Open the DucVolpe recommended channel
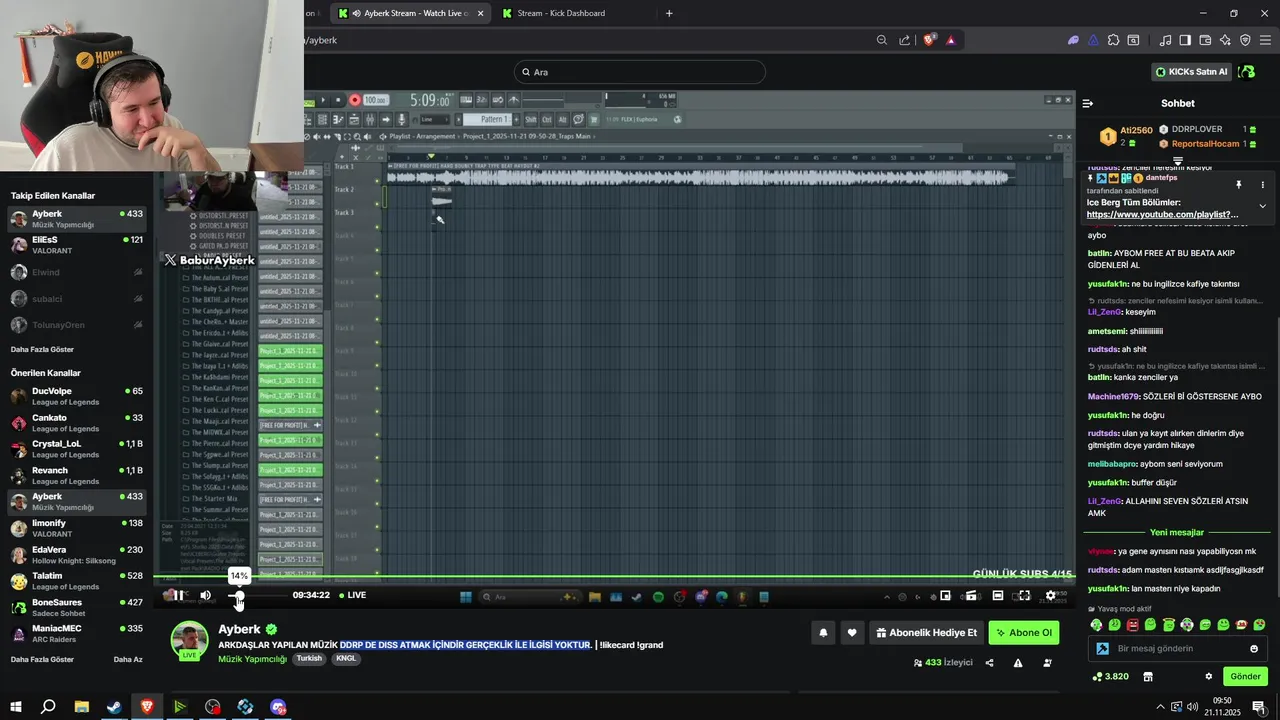The width and height of the screenshot is (1280, 720). [x=77, y=396]
